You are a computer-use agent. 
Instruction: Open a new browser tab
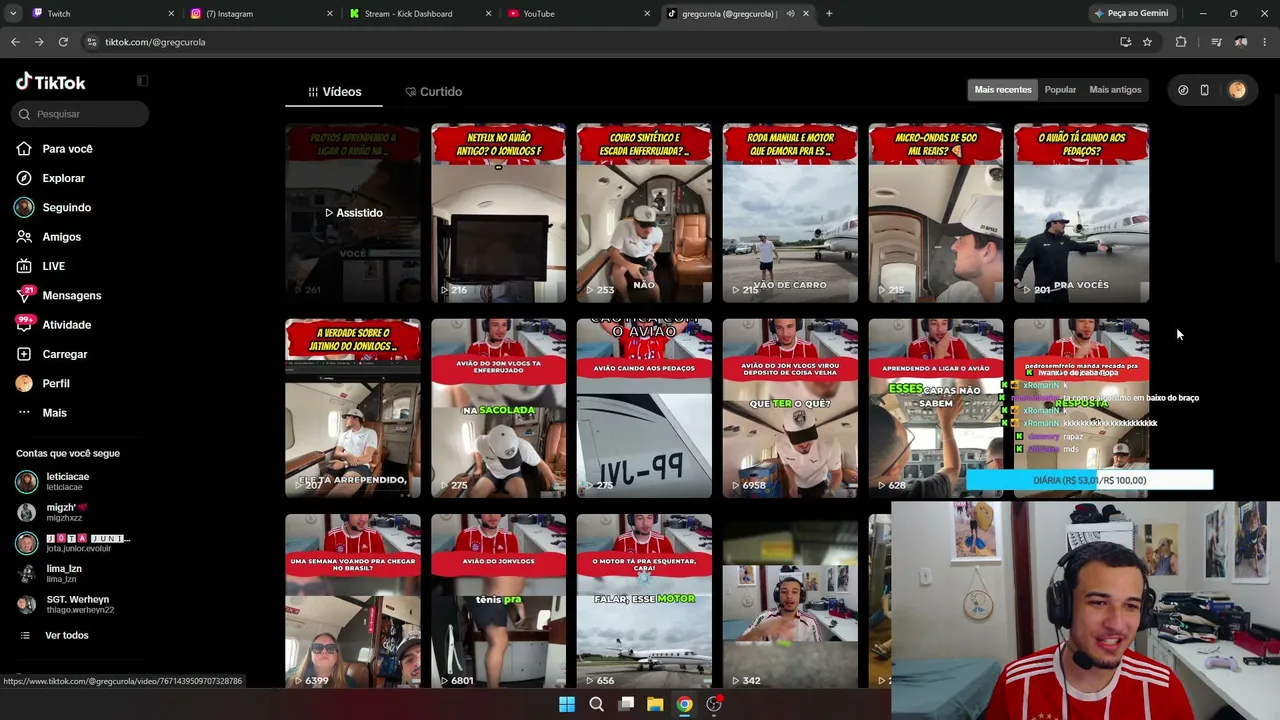tap(829, 14)
